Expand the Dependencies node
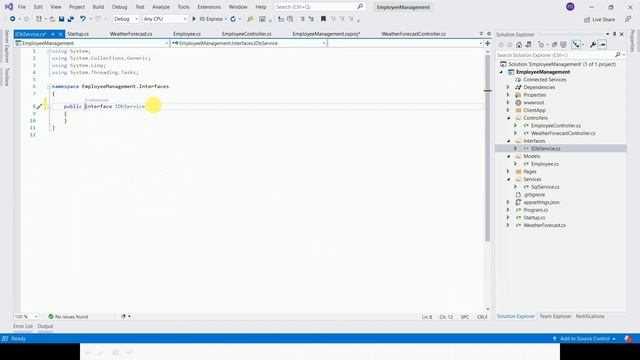 tap(508, 87)
